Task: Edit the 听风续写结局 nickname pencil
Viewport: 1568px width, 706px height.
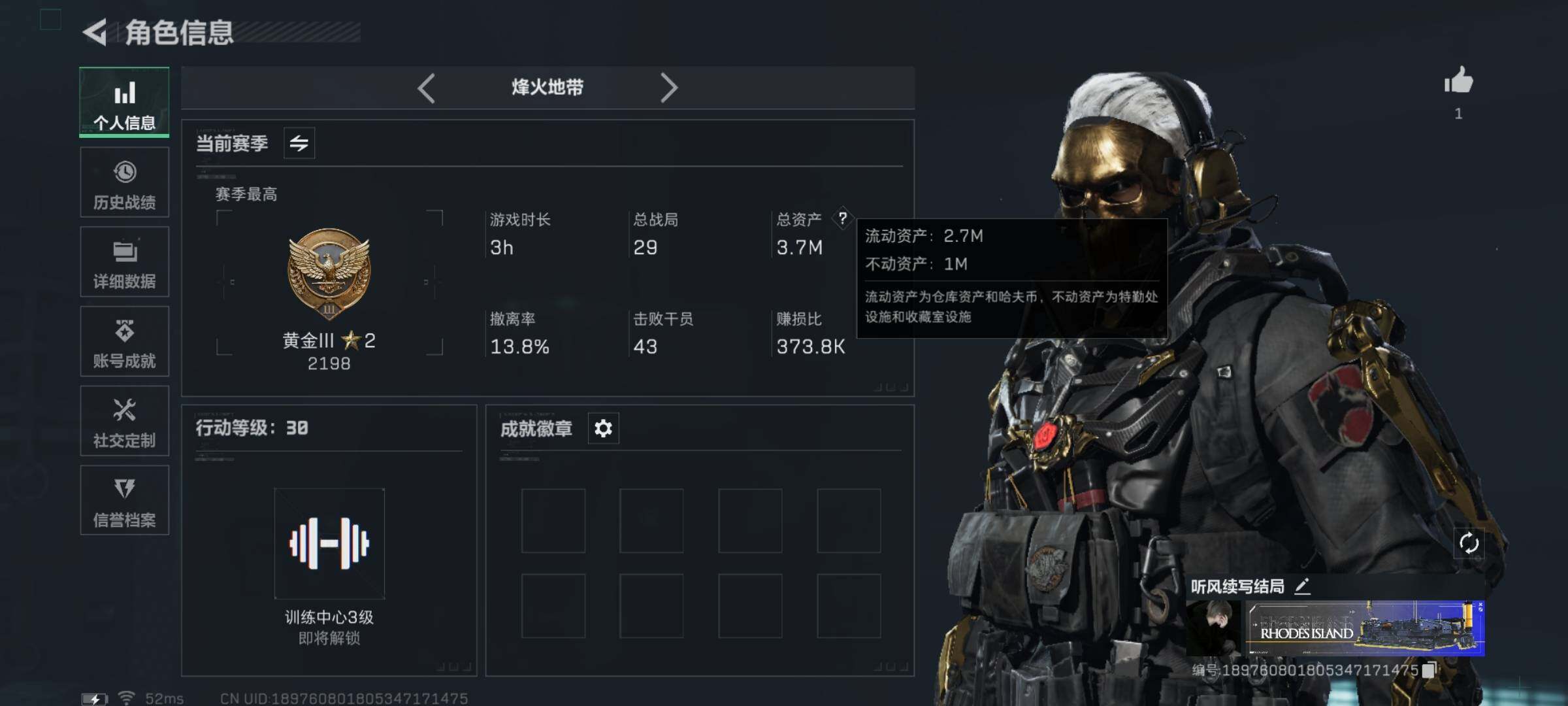Action: coord(1302,586)
